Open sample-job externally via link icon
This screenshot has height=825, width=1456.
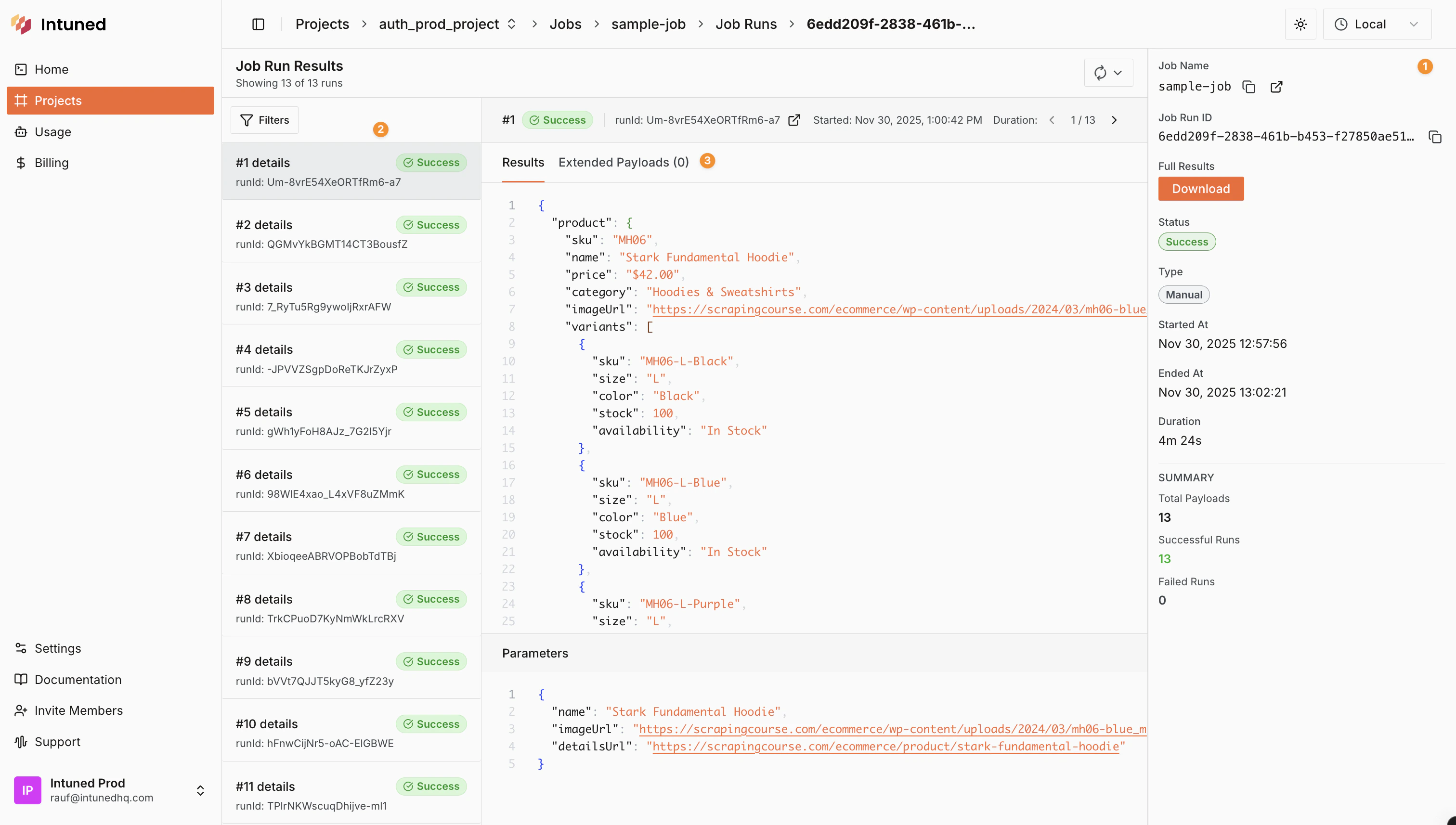click(x=1276, y=87)
